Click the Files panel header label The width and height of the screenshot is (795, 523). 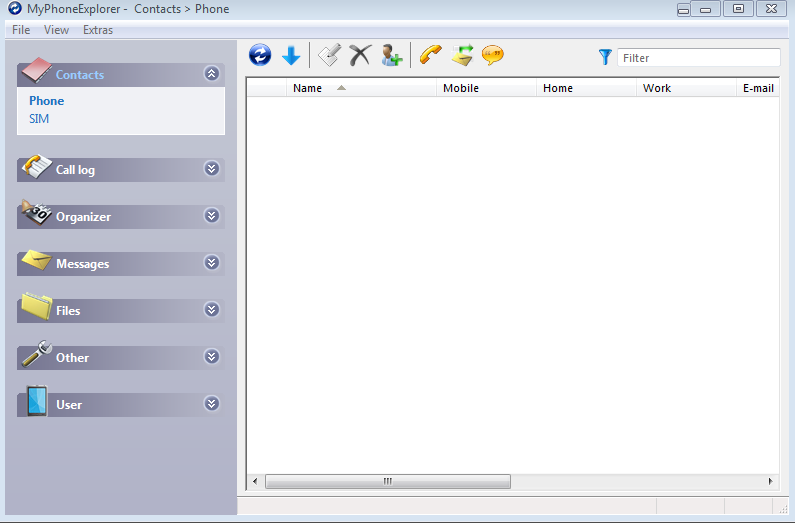(68, 311)
